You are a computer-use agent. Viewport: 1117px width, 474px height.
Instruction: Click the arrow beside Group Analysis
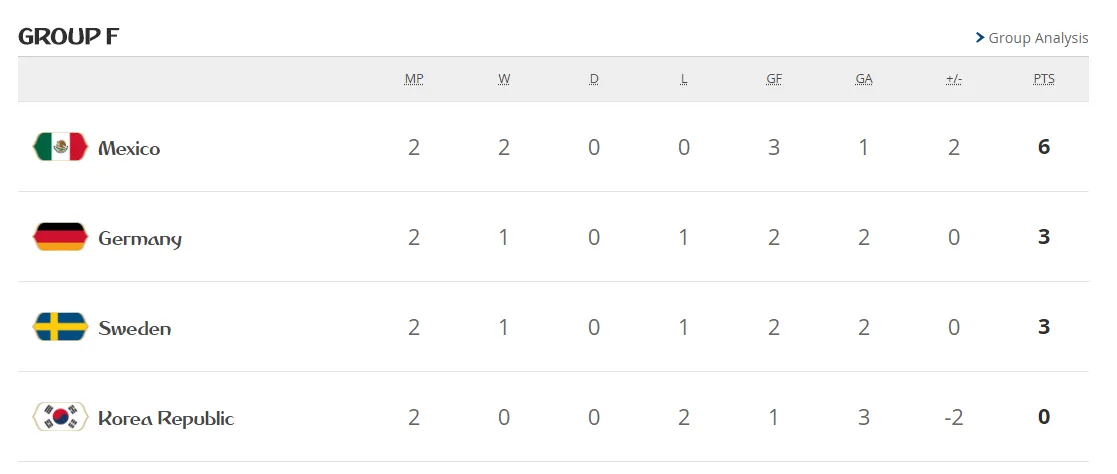click(980, 37)
